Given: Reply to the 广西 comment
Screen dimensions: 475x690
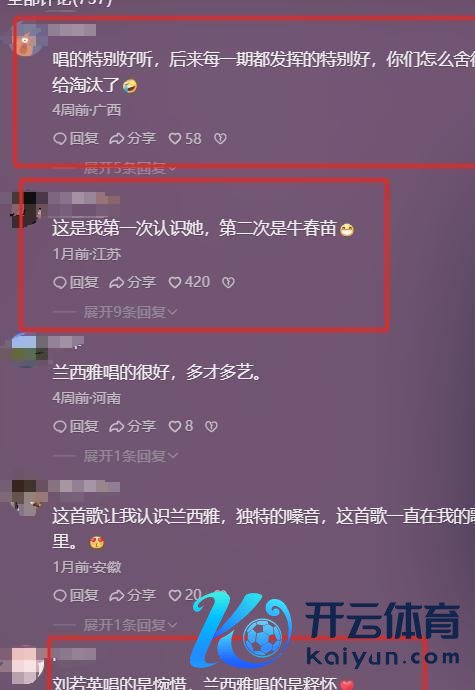Looking at the screenshot, I should 76,139.
